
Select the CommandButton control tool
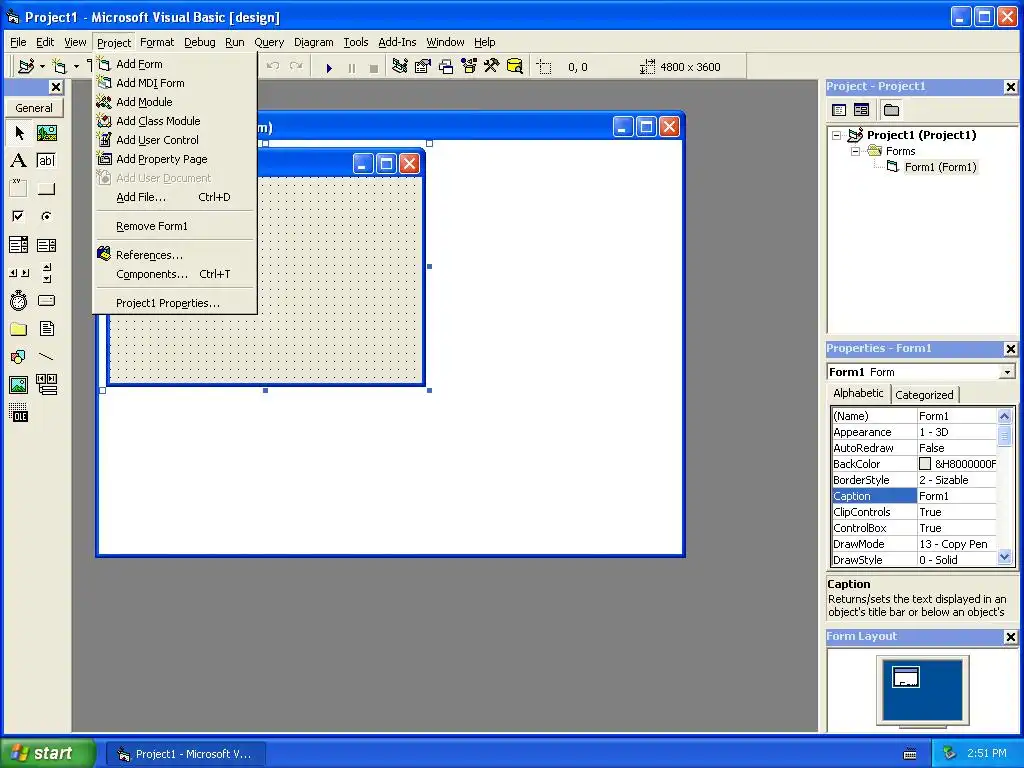(46, 189)
